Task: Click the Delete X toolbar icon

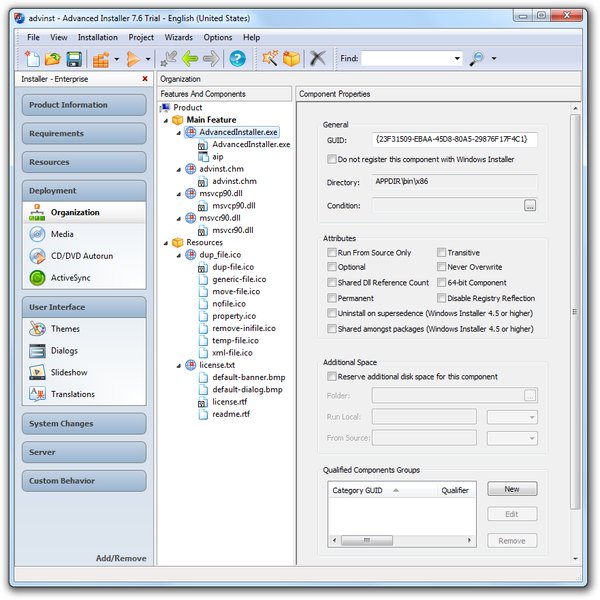Action: (x=318, y=59)
